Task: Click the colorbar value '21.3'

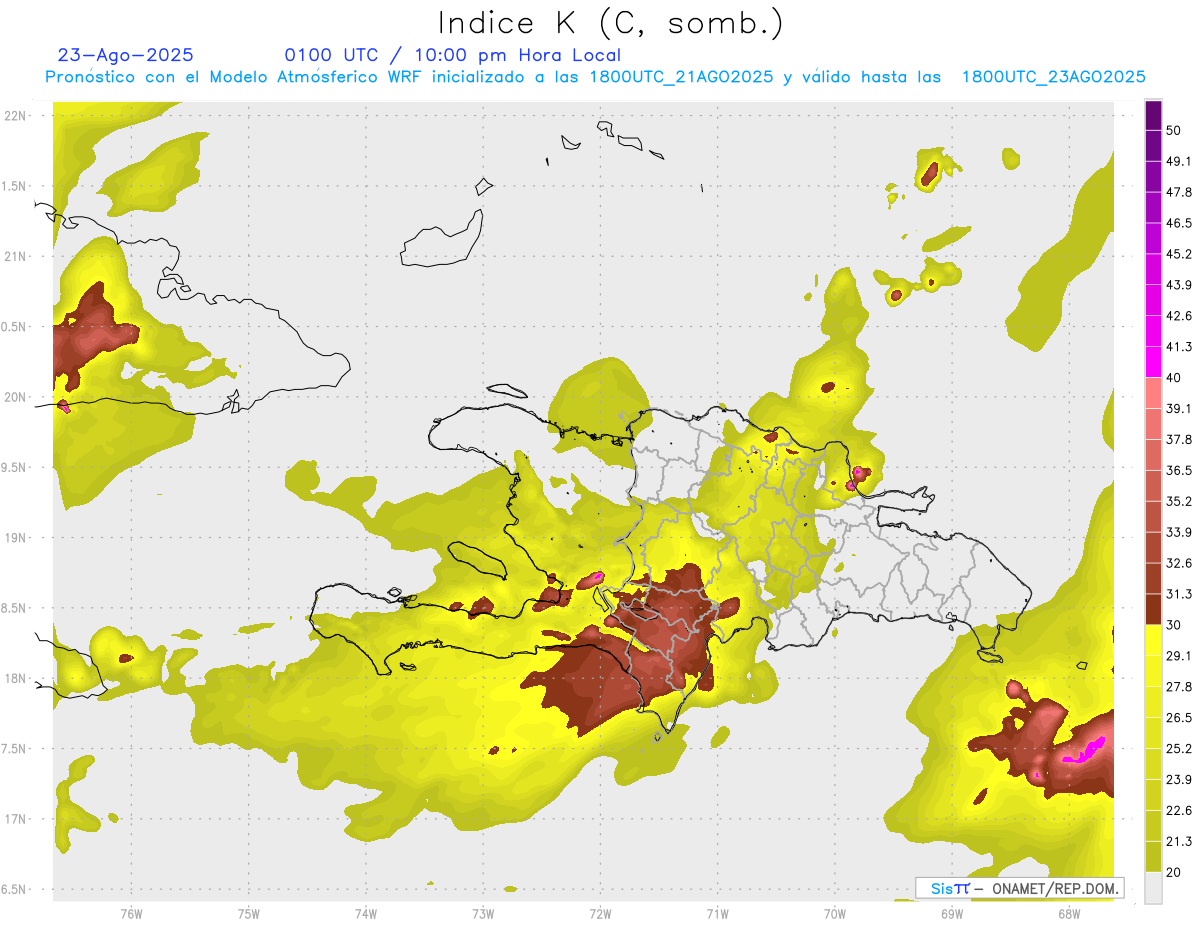Action: (x=1178, y=841)
